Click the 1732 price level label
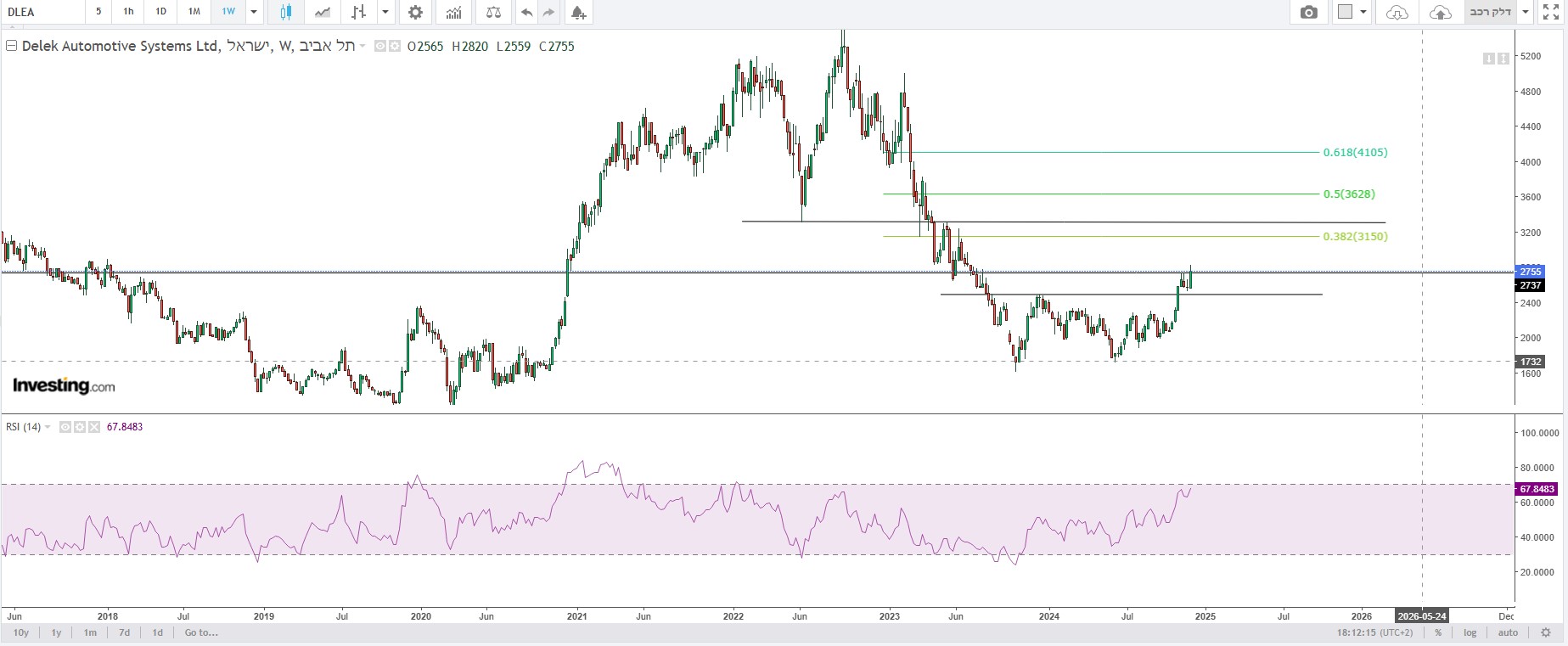The width and height of the screenshot is (1568, 646). [x=1530, y=362]
